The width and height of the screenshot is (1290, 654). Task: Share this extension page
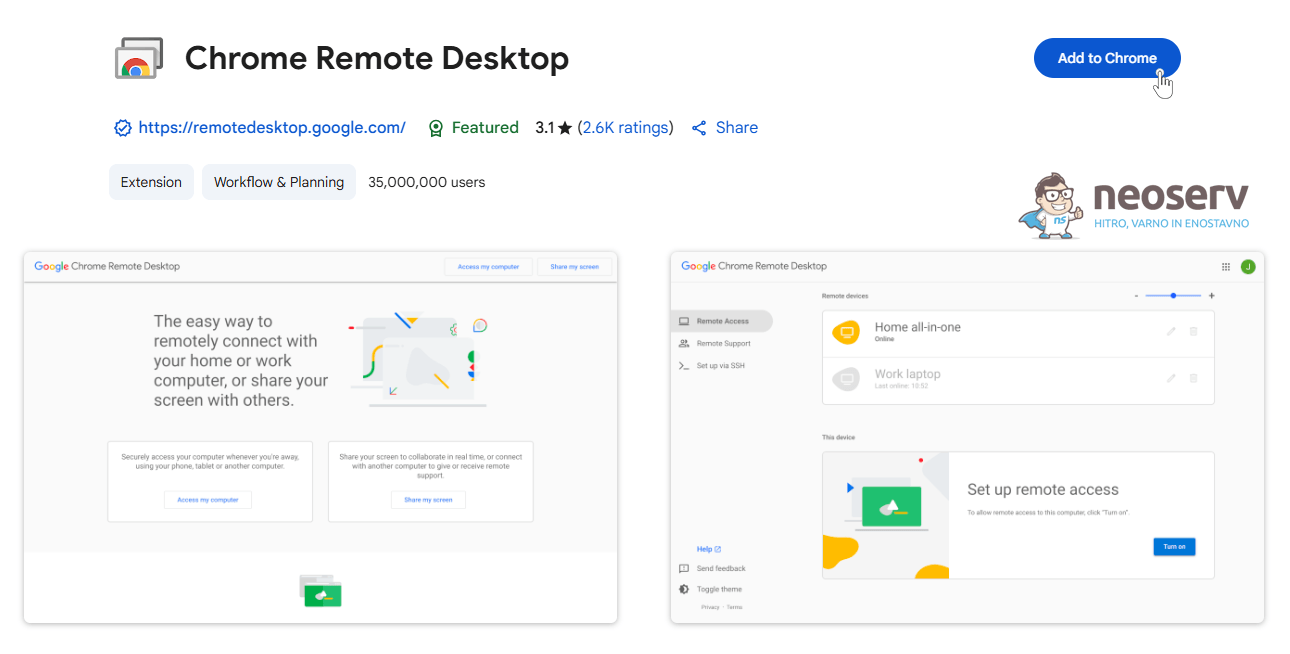click(x=725, y=127)
